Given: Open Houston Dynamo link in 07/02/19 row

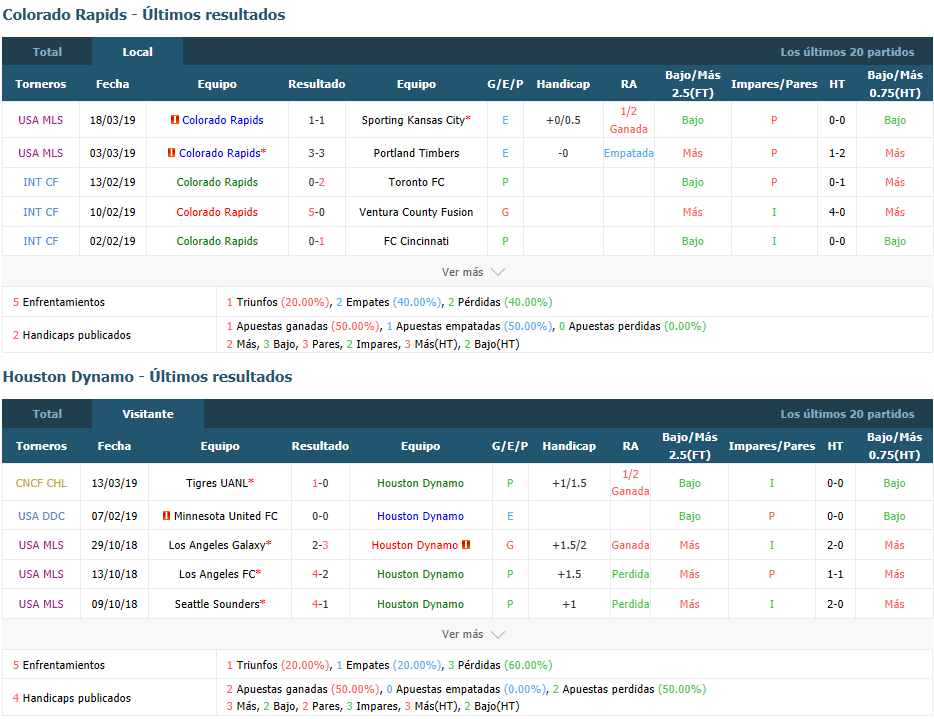Looking at the screenshot, I should coord(421,516).
